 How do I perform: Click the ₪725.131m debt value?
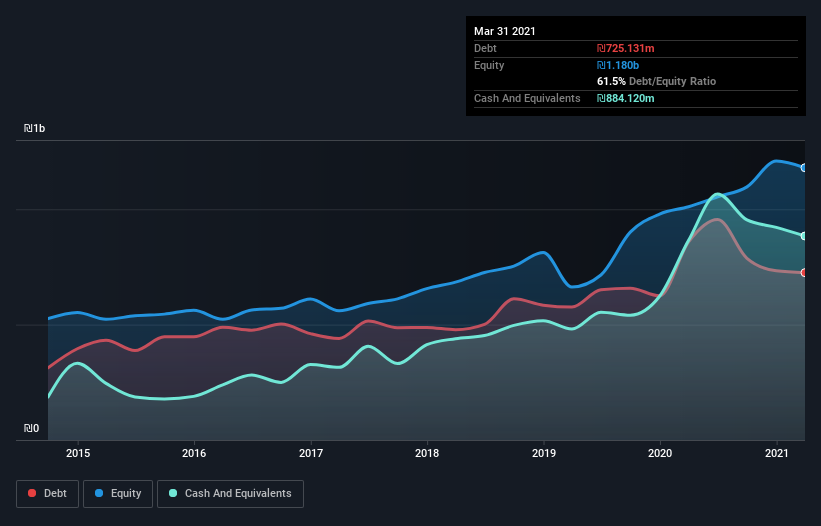pos(626,48)
